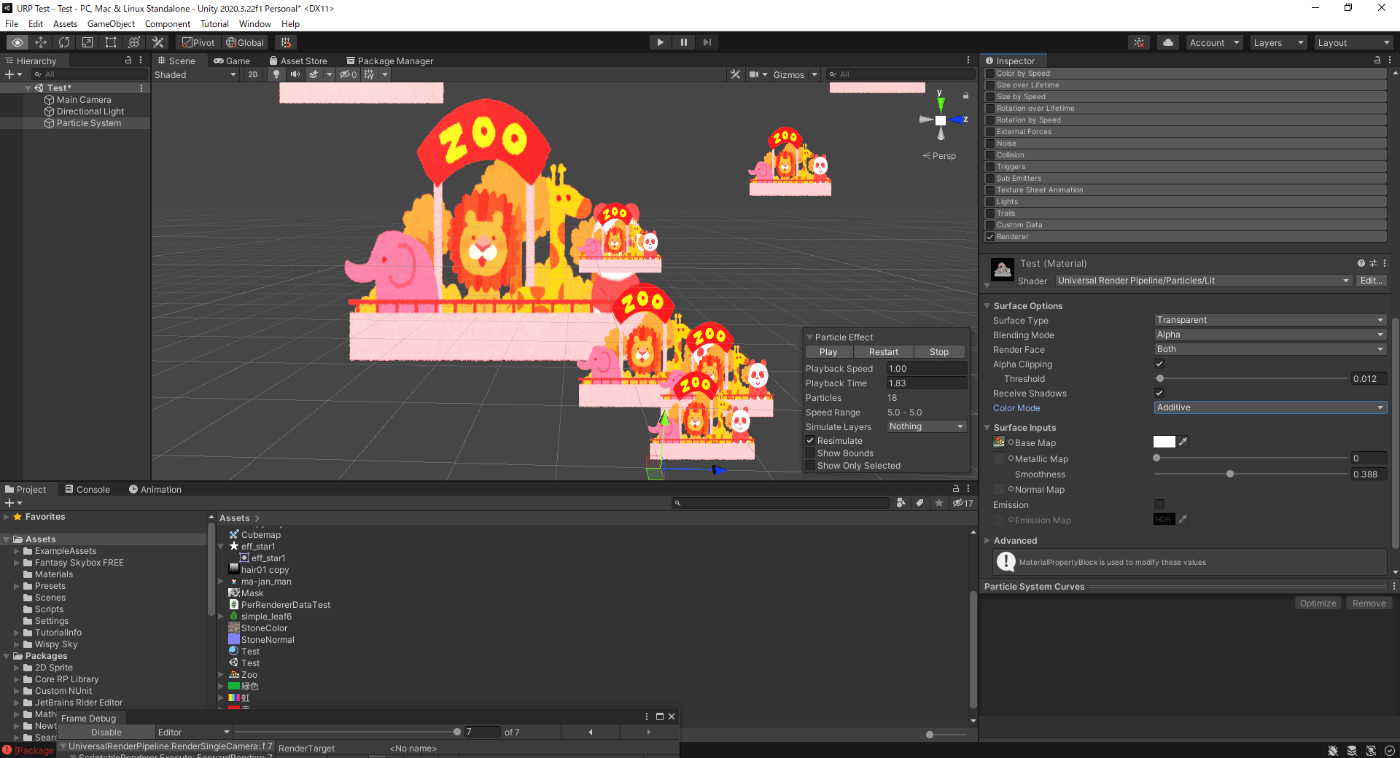
Task: Search by type in Project window
Action: coord(901,503)
